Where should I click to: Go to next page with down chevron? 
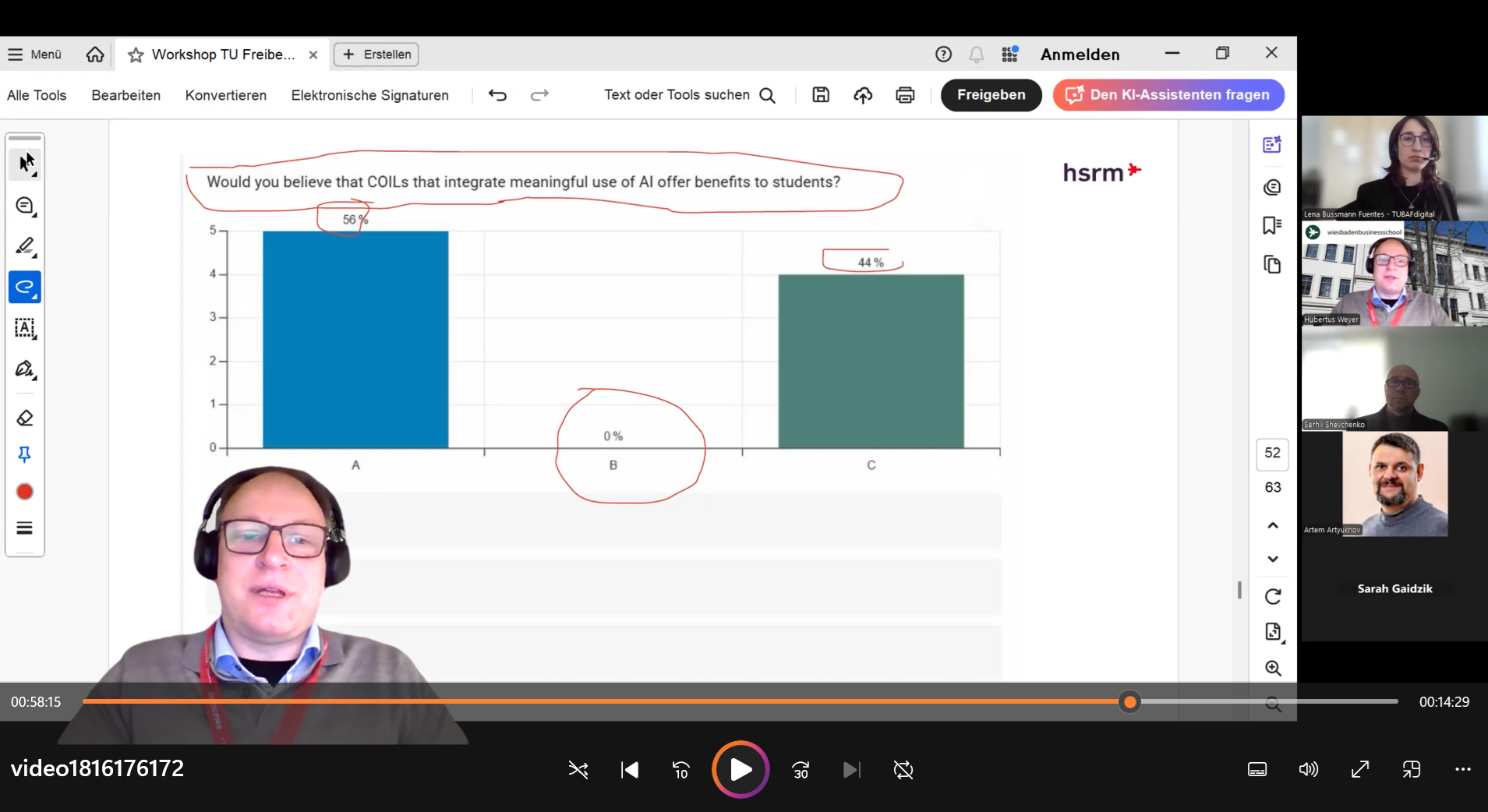[1272, 559]
